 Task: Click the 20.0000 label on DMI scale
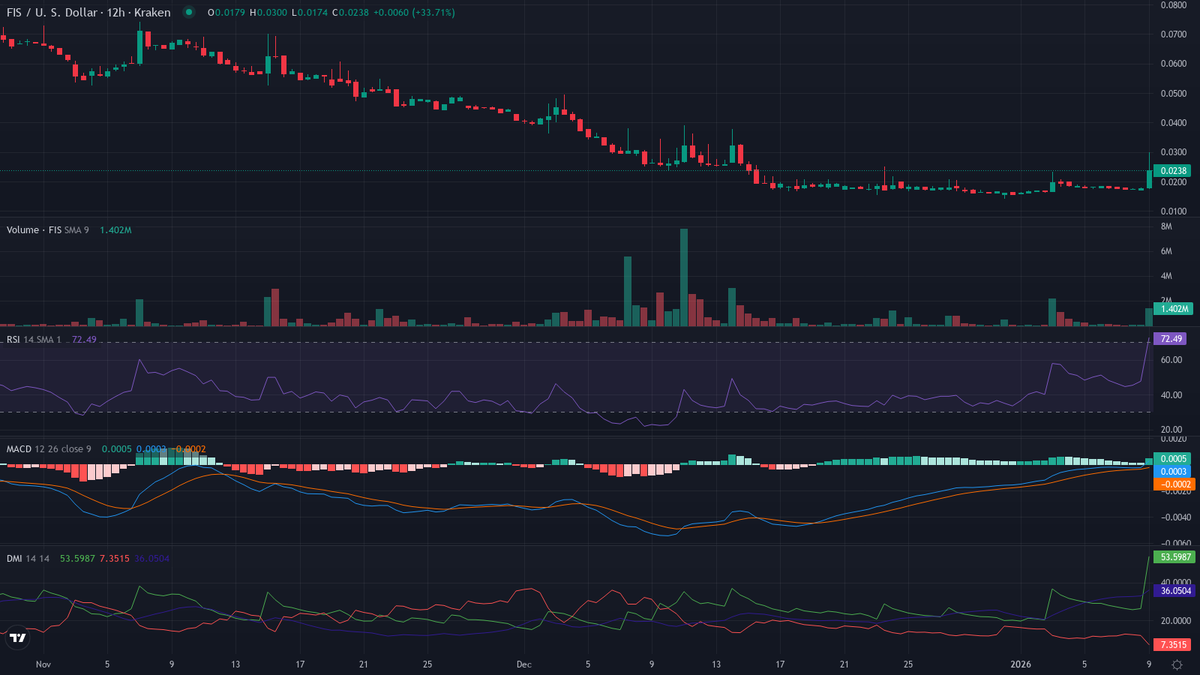tap(1175, 621)
